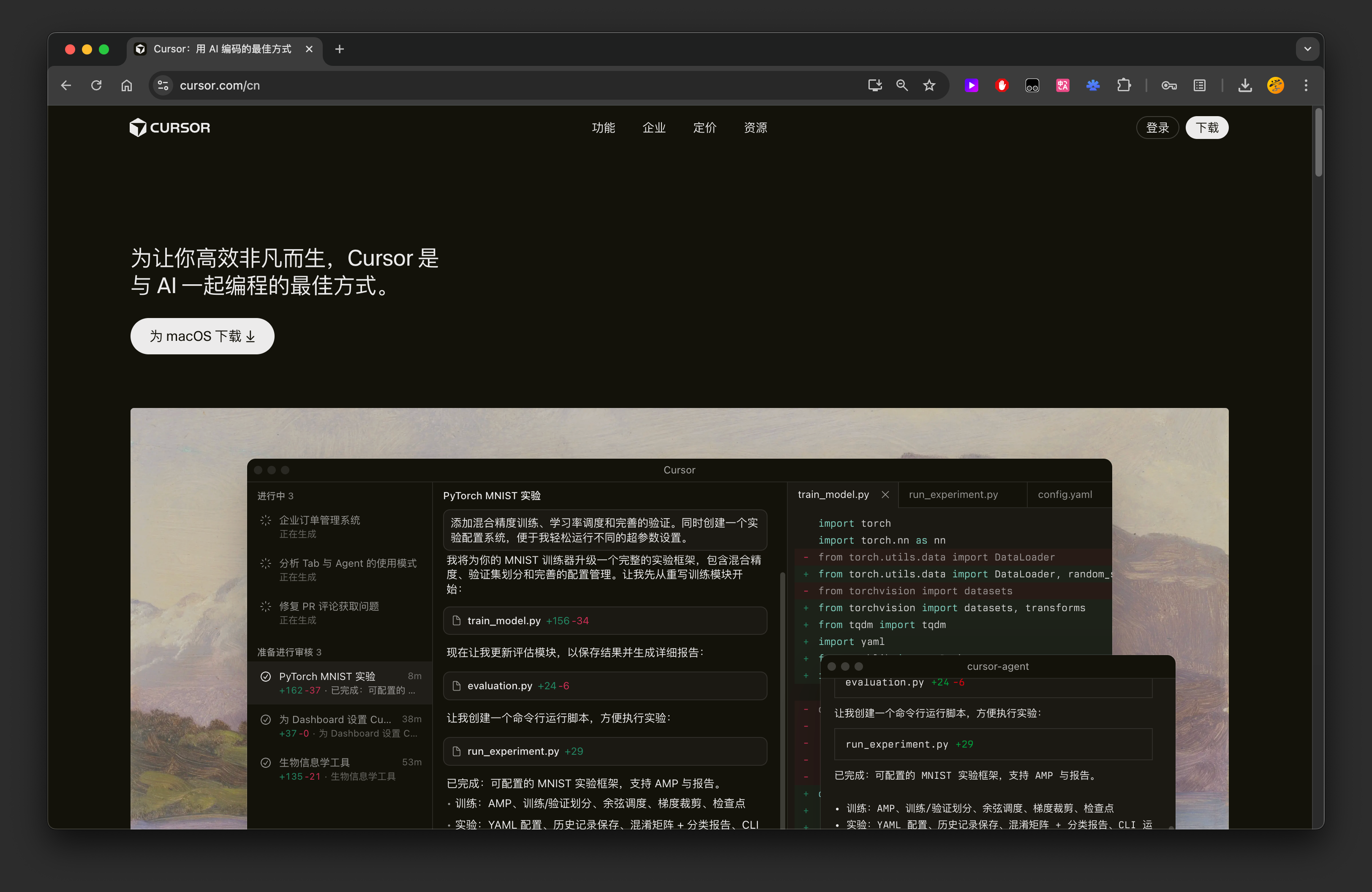Viewport: 1372px width, 892px height.
Task: Select the run_experiment.py editor tab
Action: (953, 495)
